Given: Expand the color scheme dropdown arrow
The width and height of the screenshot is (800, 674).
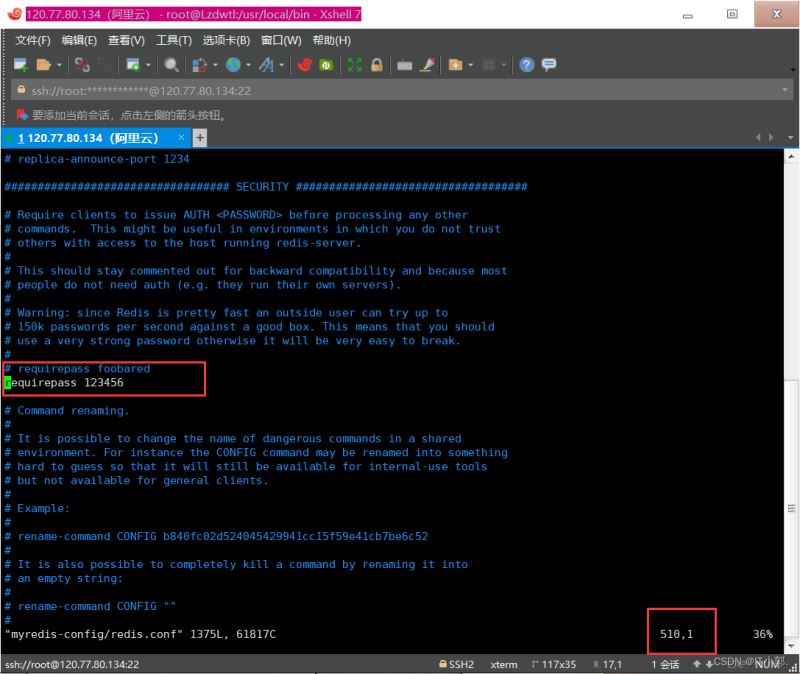Looking at the screenshot, I should tap(215, 65).
